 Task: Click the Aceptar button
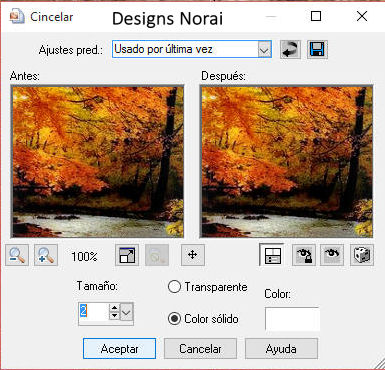(119, 349)
